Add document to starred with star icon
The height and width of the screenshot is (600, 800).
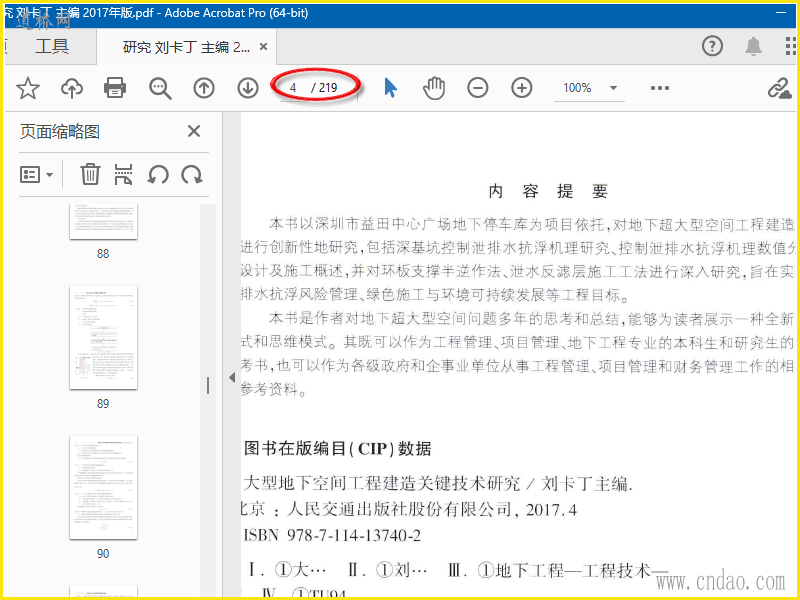click(28, 88)
